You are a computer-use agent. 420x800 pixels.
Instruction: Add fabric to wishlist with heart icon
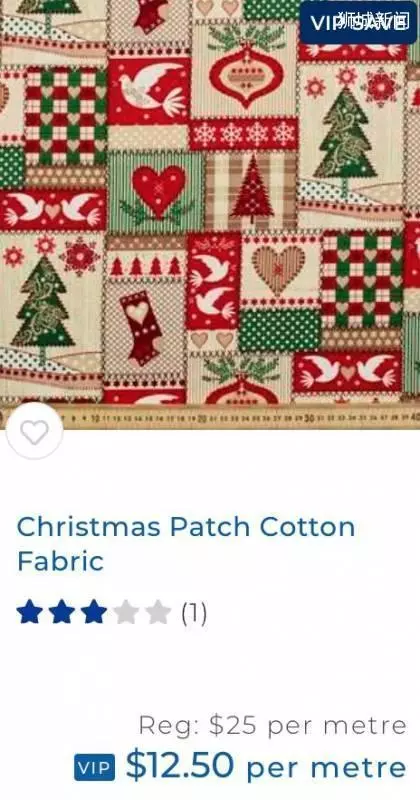coord(34,432)
